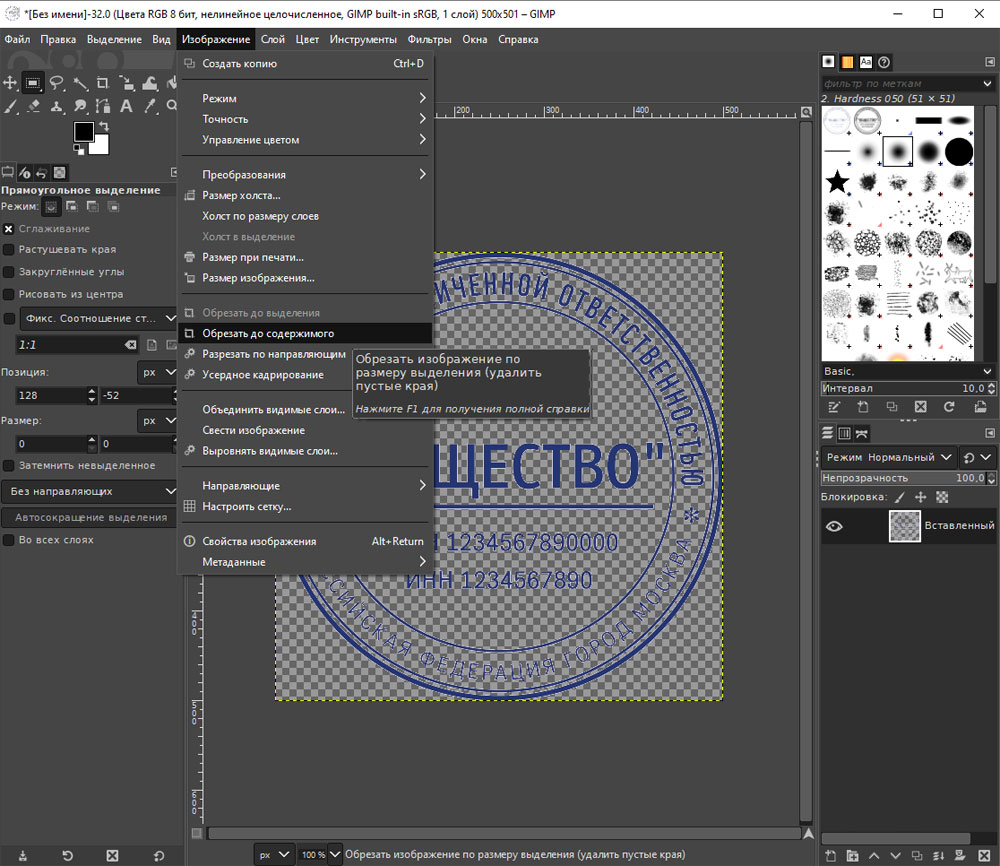Viewport: 1000px width, 866px height.
Task: Toggle lock pixels for layer
Action: (899, 497)
